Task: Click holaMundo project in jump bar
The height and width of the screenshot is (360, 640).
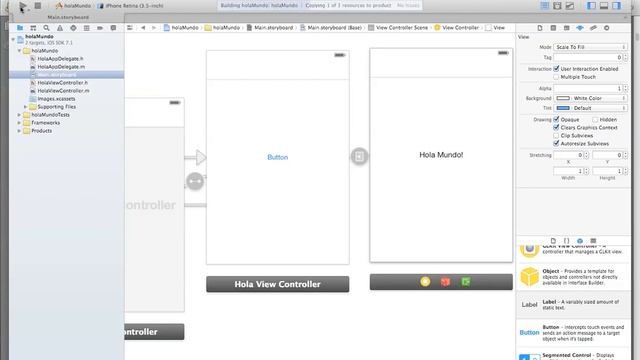Action: coord(181,28)
